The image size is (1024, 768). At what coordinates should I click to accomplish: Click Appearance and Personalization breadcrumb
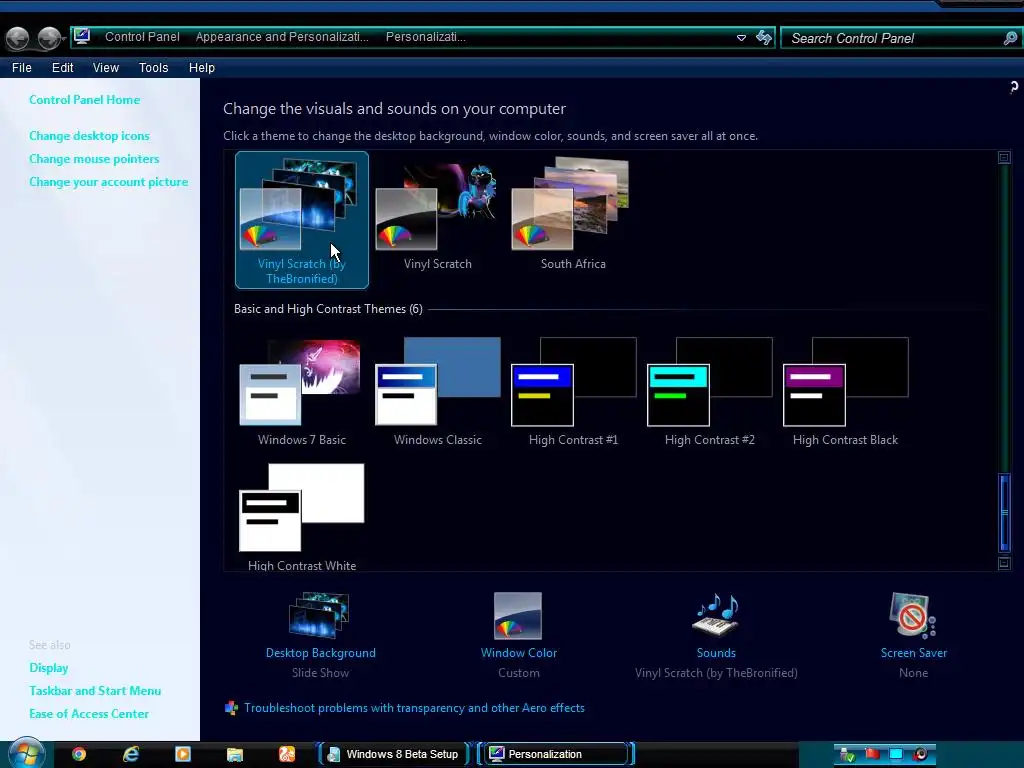282,37
